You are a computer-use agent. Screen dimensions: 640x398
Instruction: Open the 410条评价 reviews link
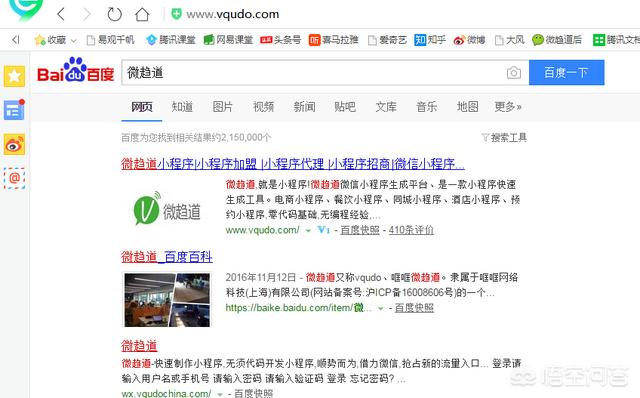click(411, 230)
